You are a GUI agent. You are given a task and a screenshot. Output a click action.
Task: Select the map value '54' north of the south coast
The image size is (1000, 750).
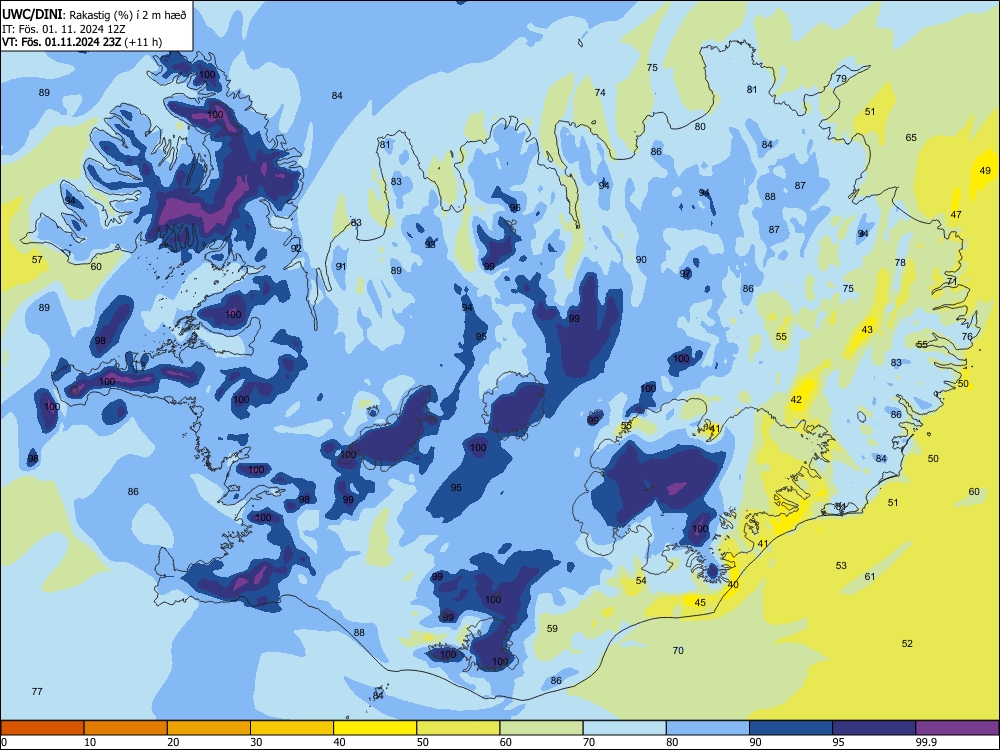[641, 580]
